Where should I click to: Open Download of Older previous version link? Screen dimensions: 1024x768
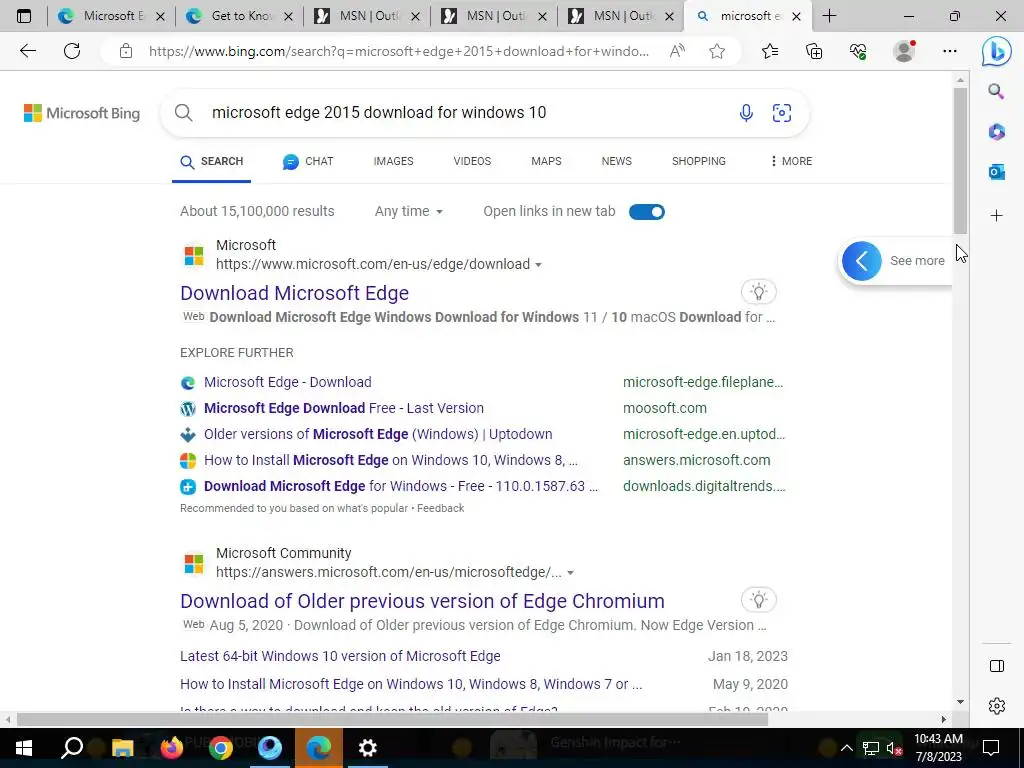(423, 601)
